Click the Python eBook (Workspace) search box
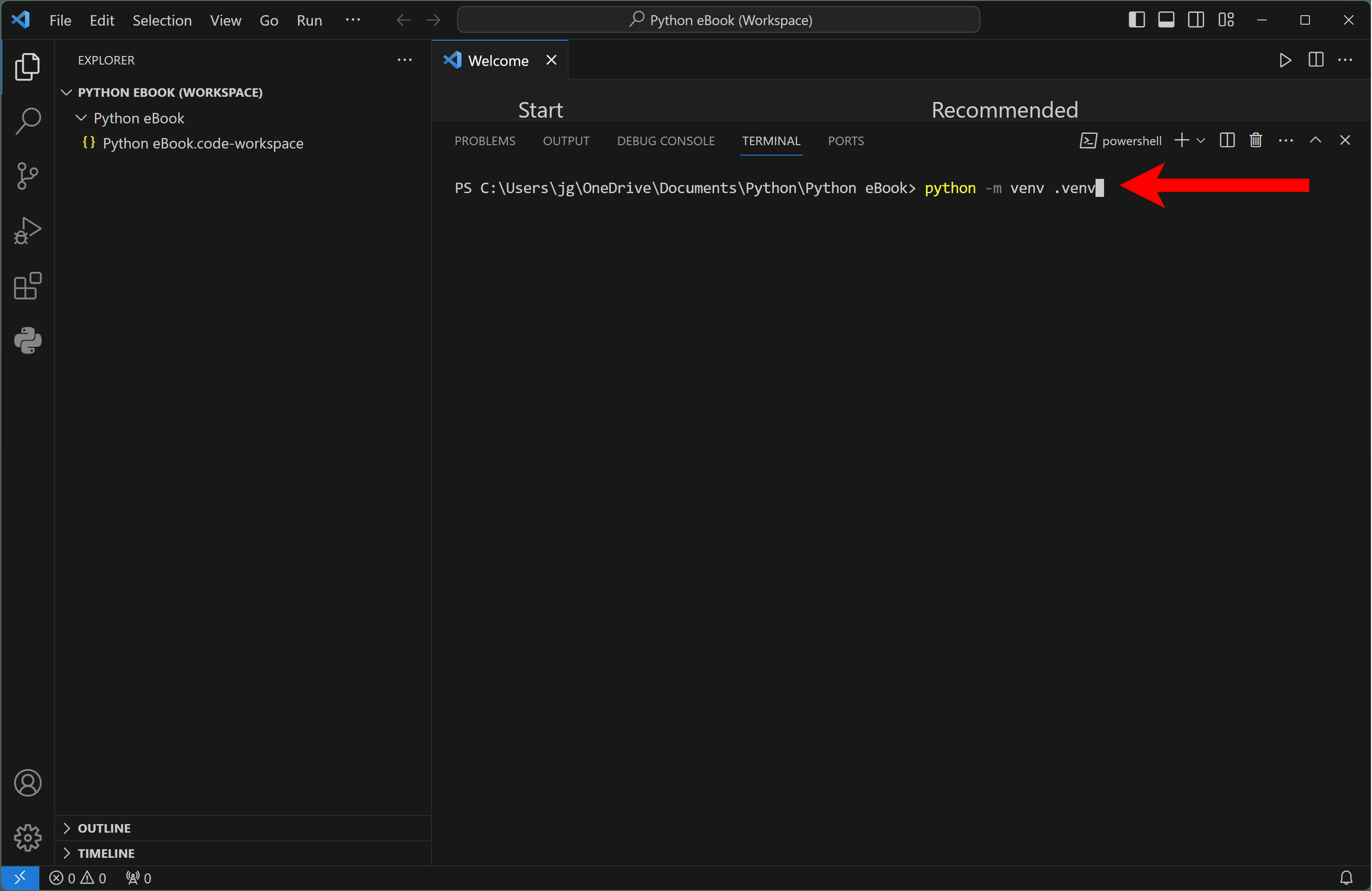 [x=718, y=20]
